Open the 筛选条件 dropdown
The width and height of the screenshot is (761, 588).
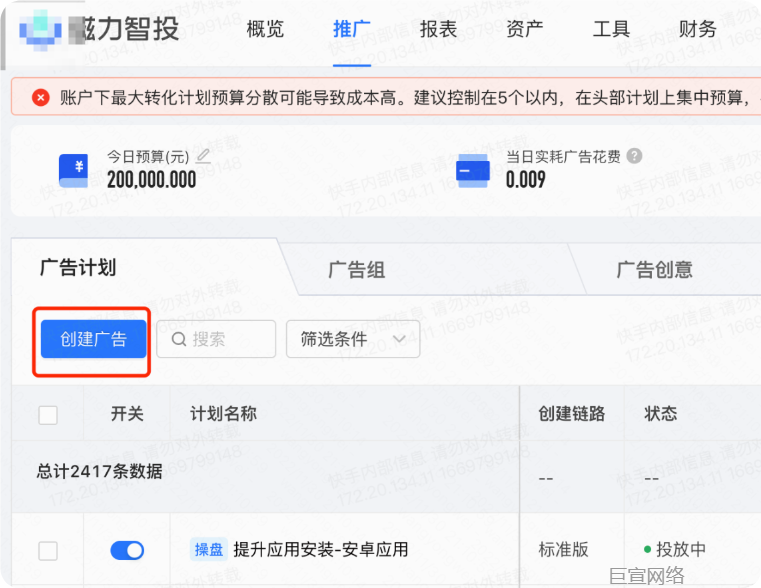353,339
